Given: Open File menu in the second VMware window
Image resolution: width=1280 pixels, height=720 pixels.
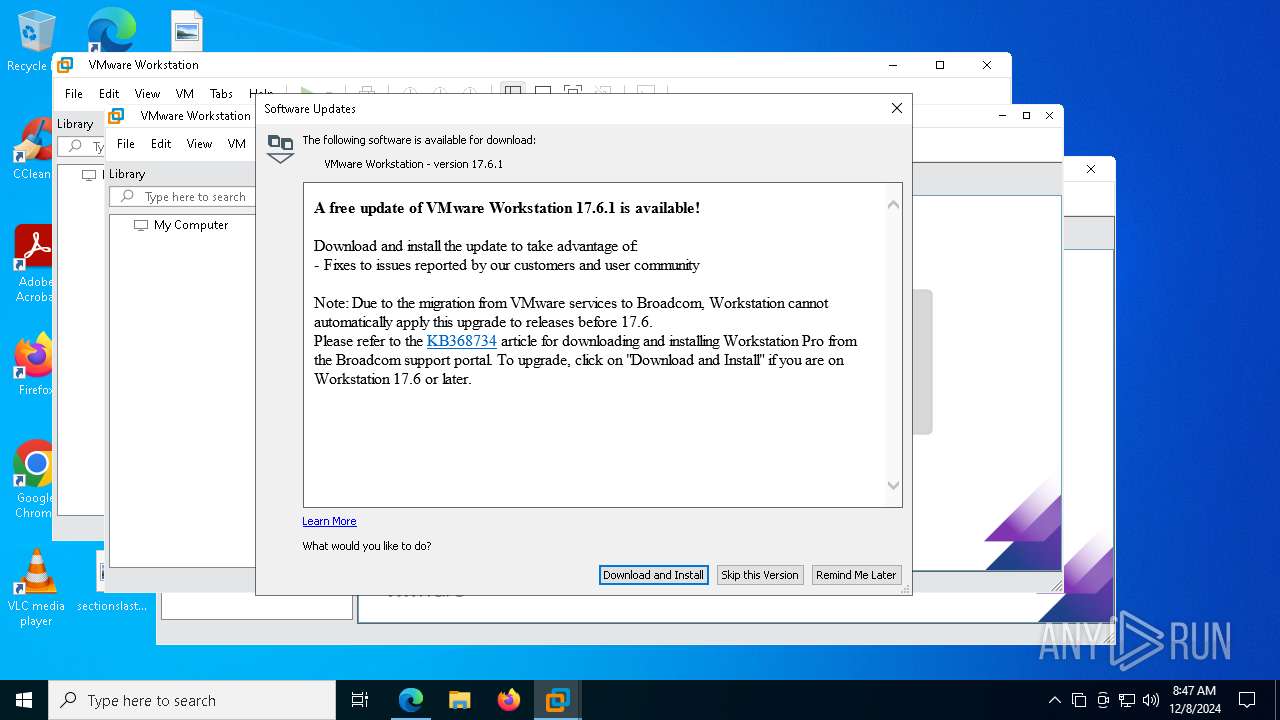Looking at the screenshot, I should coord(126,143).
